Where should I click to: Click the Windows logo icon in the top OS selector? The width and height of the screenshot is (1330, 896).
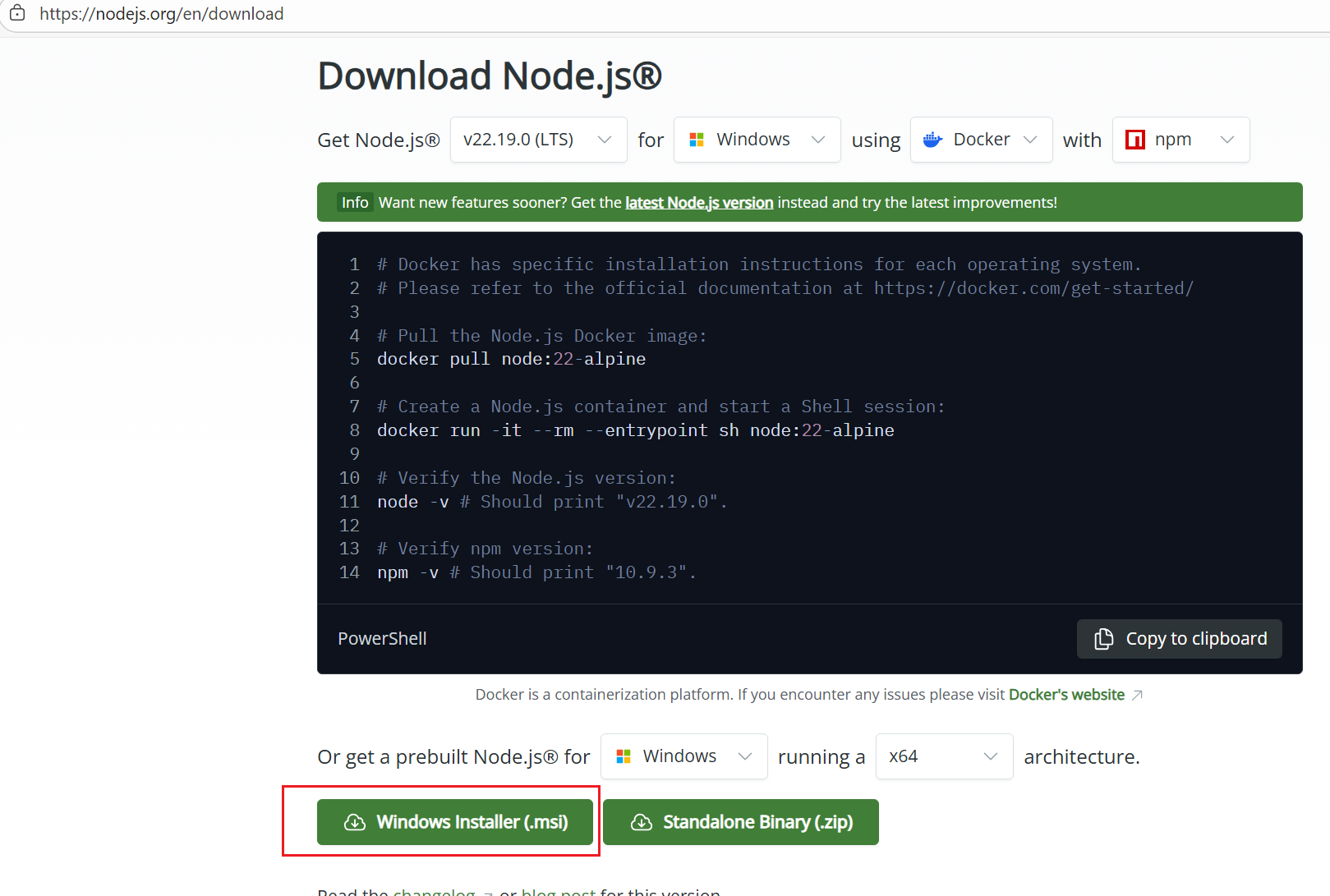pyautogui.click(x=697, y=140)
